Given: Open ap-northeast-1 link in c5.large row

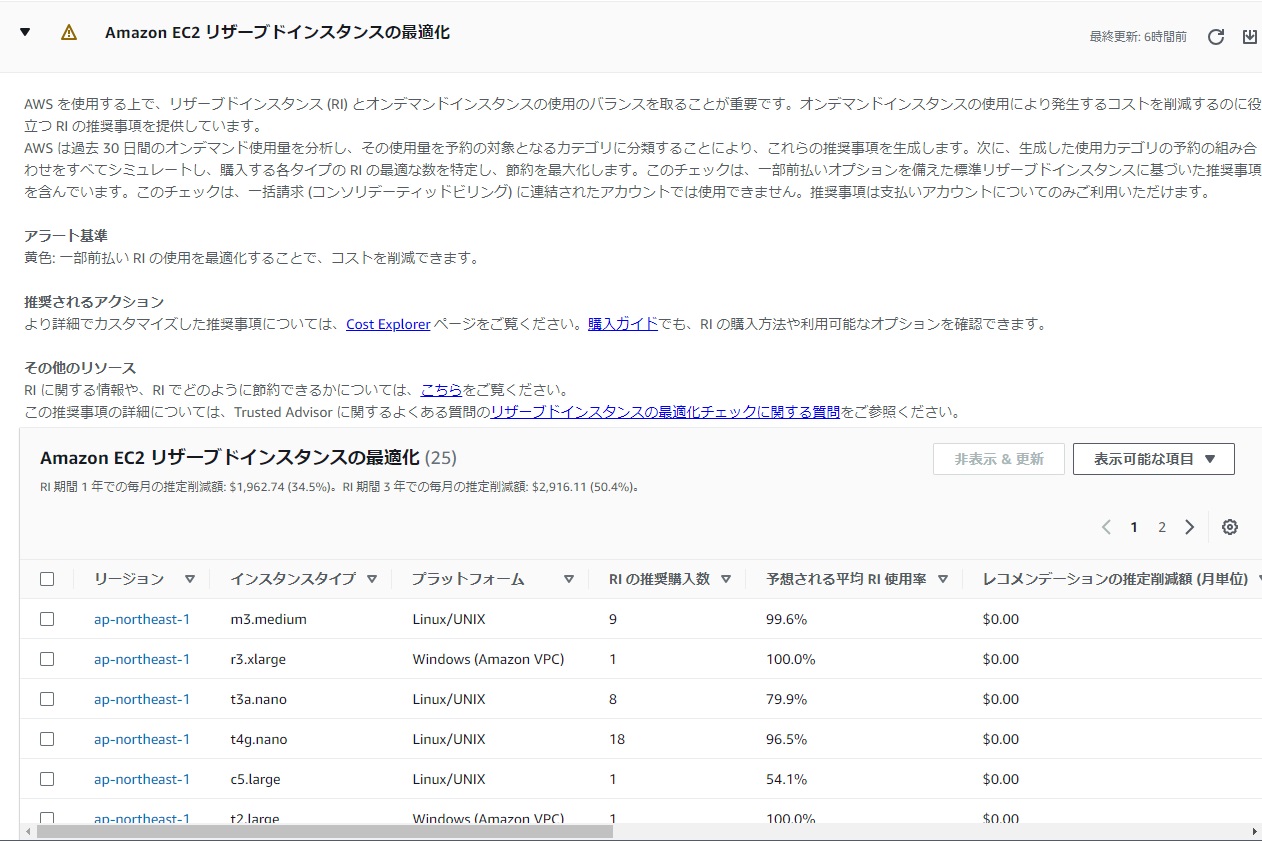Looking at the screenshot, I should point(142,779).
